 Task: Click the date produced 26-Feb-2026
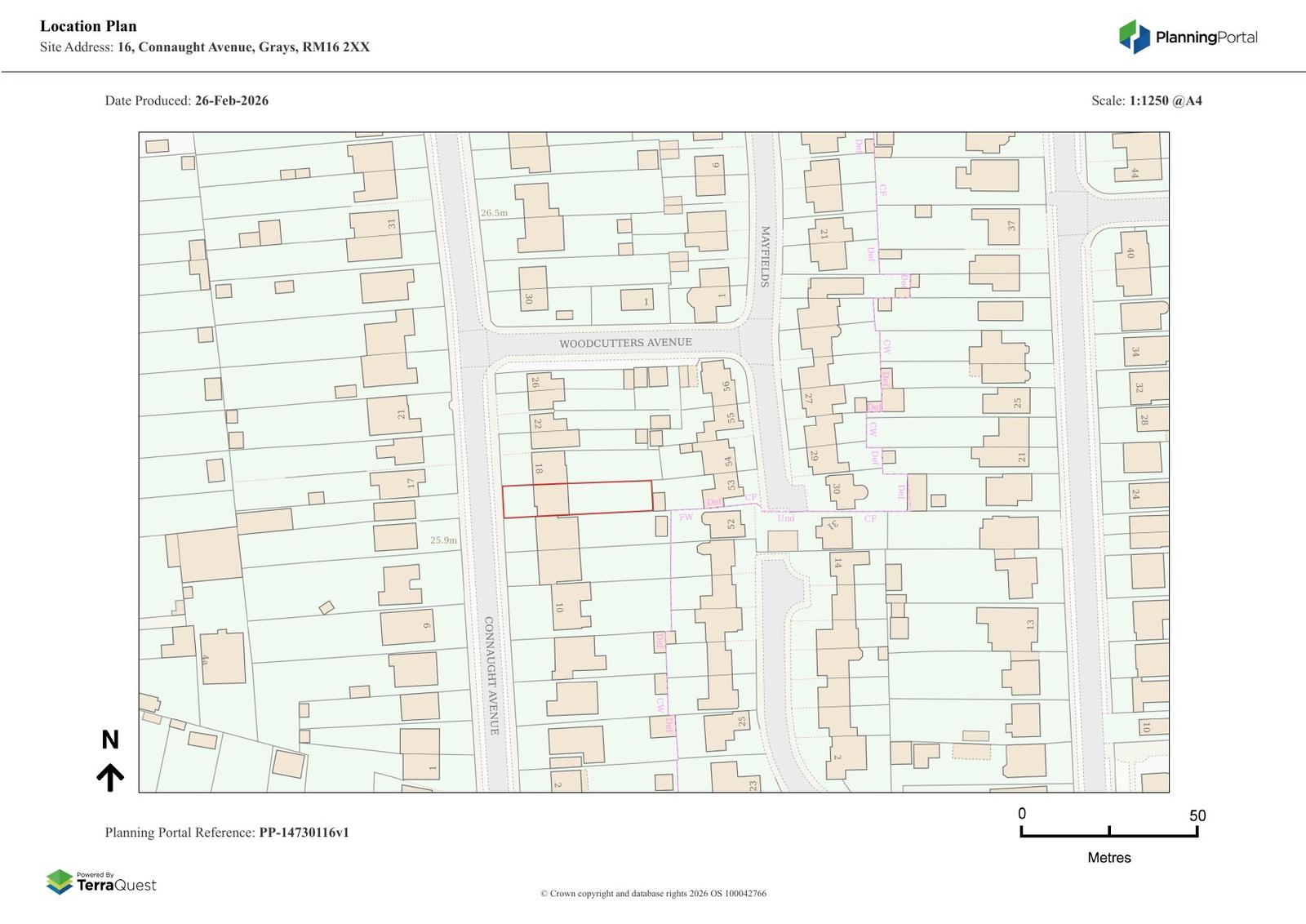point(231,100)
